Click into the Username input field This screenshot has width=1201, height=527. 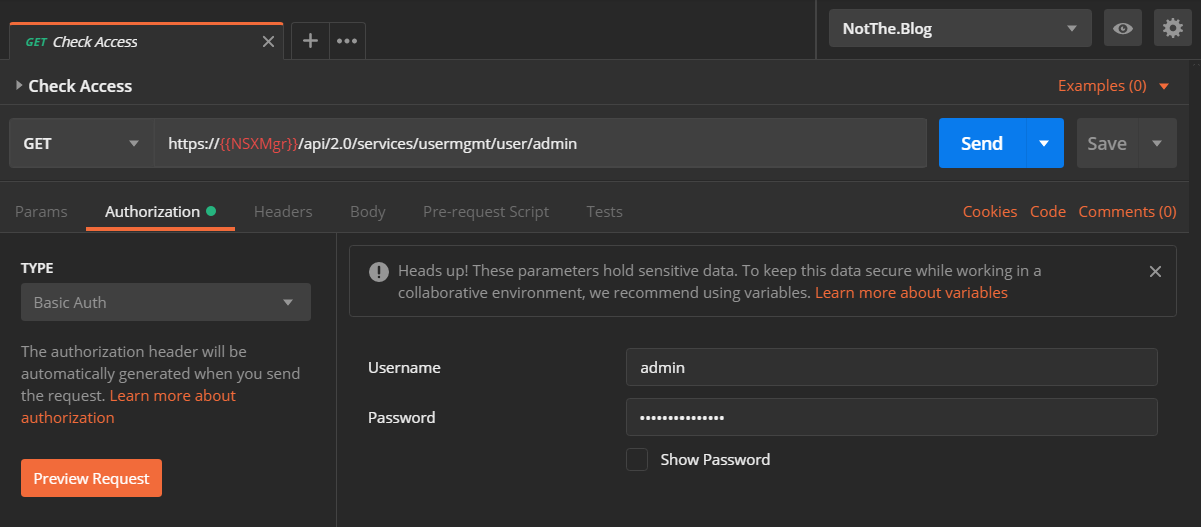(x=890, y=367)
